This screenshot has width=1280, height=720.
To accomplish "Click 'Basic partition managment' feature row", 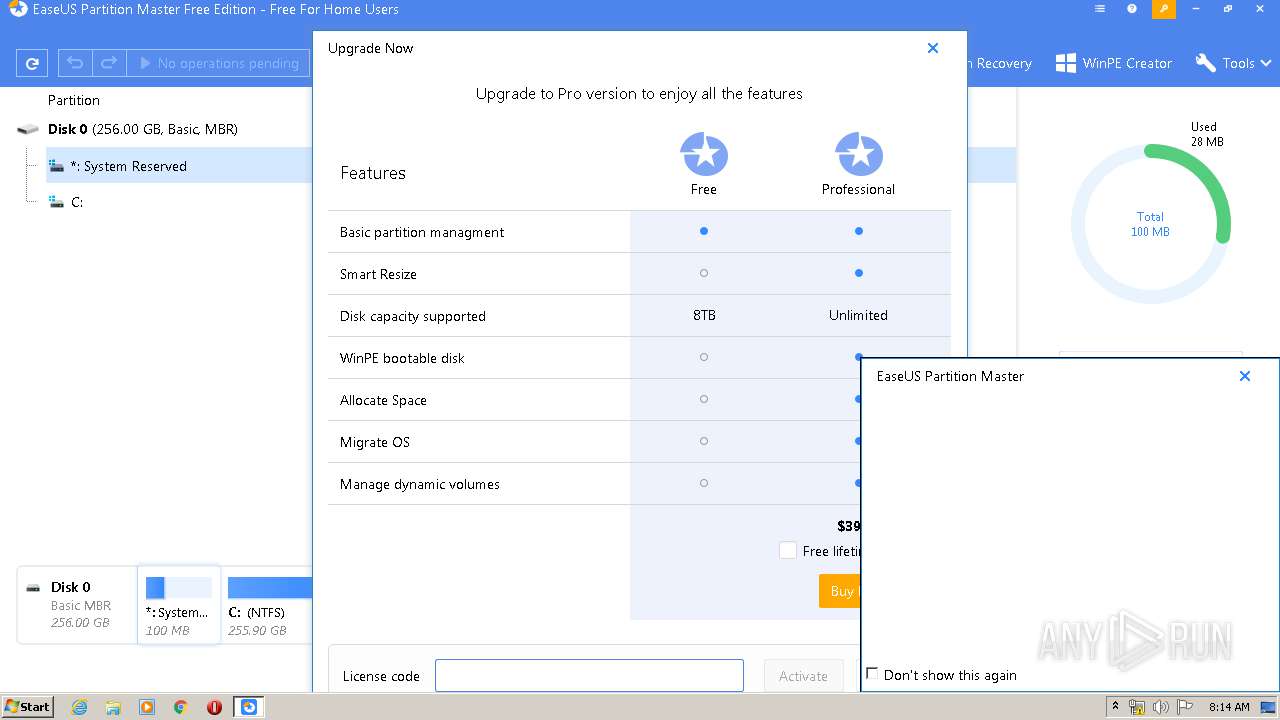I will point(639,232).
